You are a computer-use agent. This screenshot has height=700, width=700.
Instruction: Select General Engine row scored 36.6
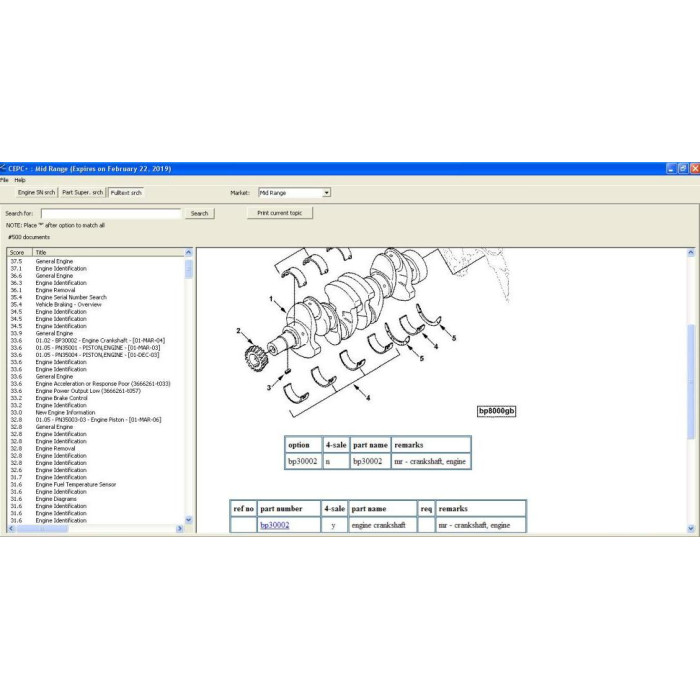[96, 275]
